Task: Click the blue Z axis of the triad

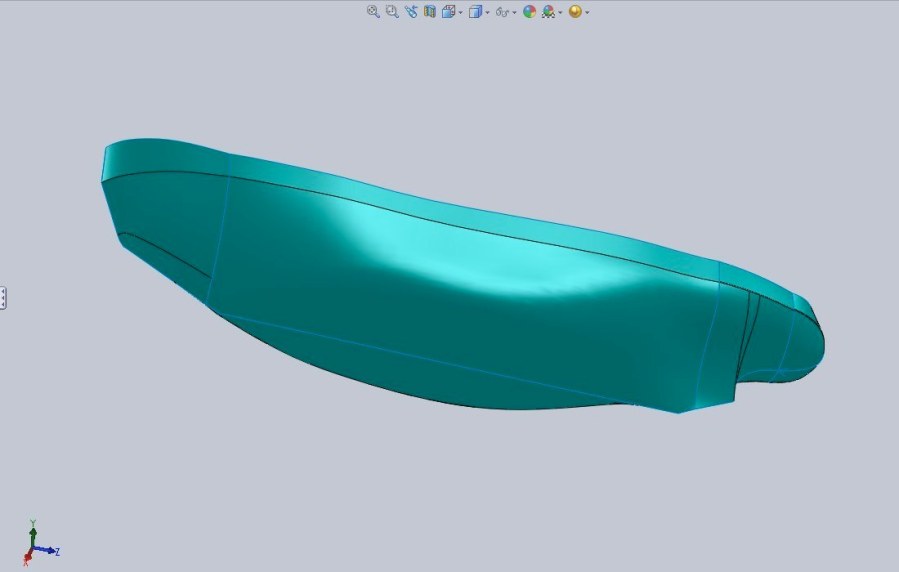Action: pyautogui.click(x=50, y=550)
